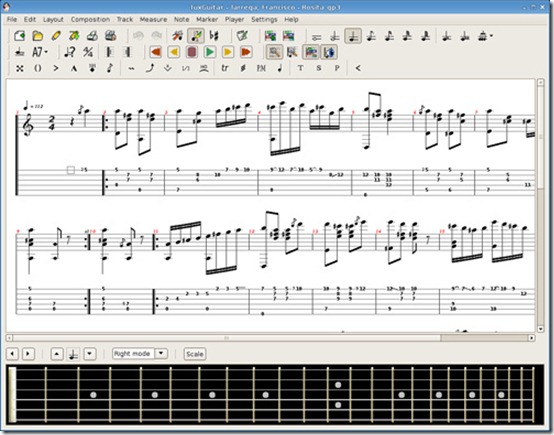
Task: Toggle the double dotted note button
Action: 465,36
